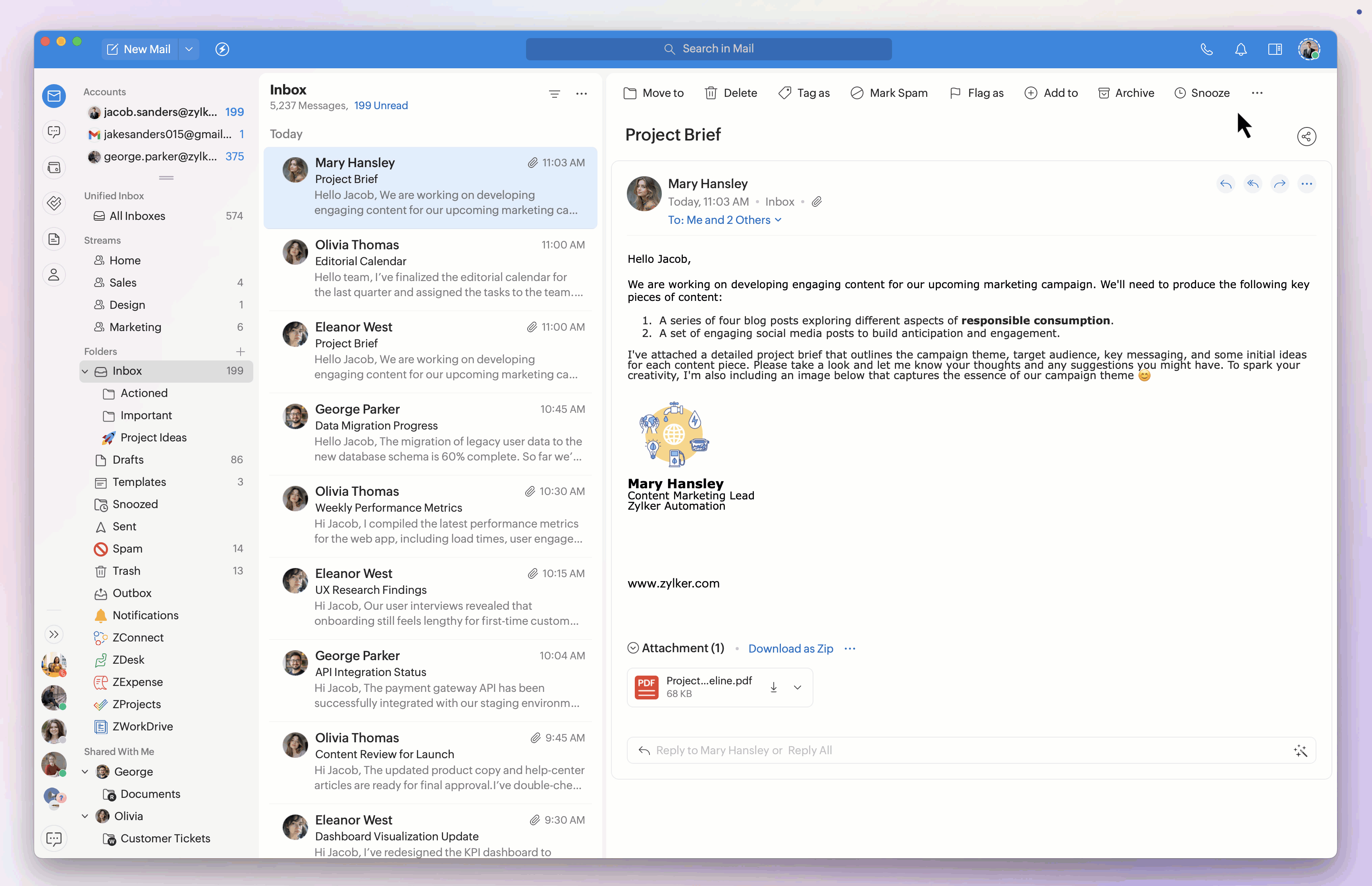Collapse the Attachment section toggle
The image size is (1372, 886).
click(633, 648)
